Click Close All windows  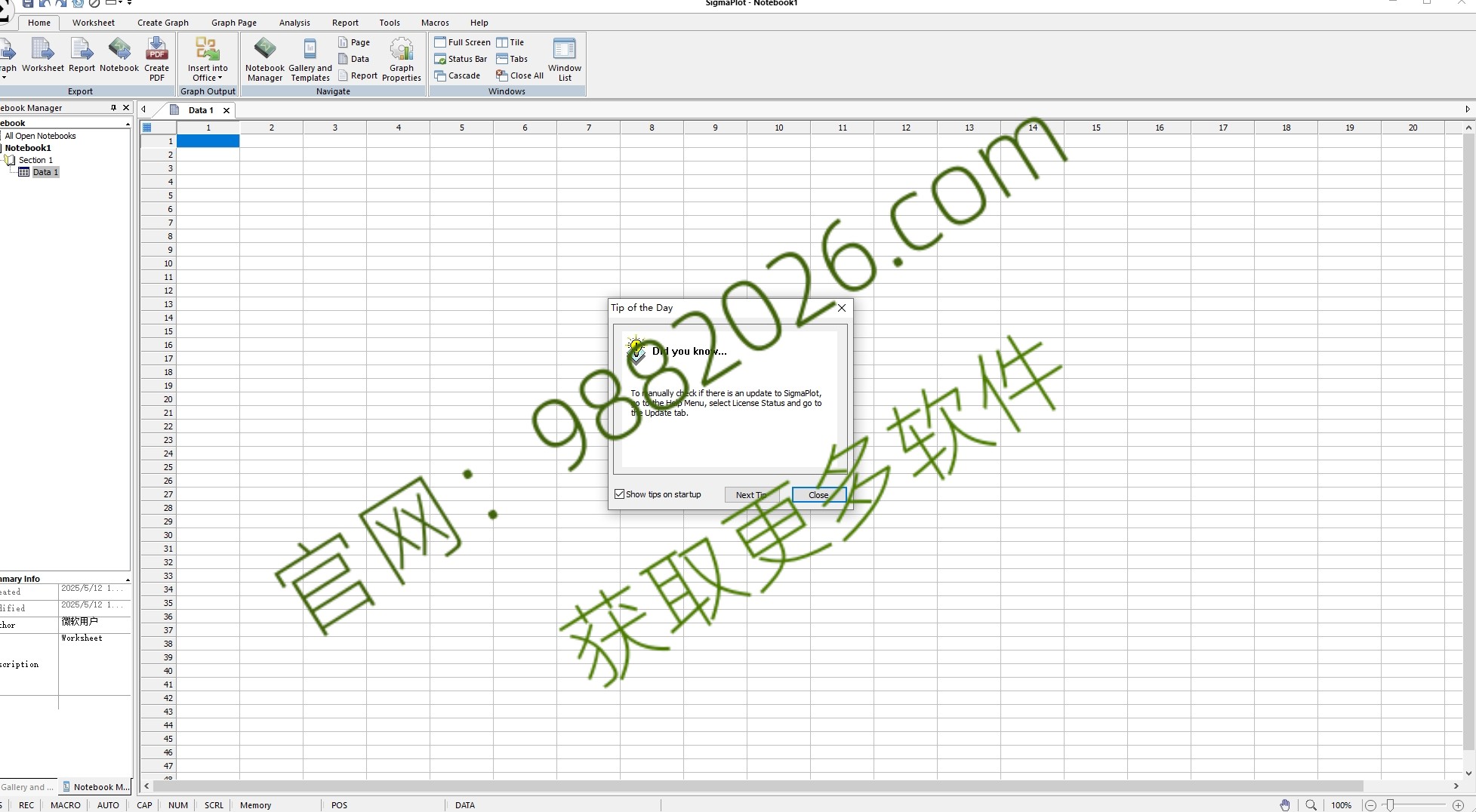[x=519, y=75]
